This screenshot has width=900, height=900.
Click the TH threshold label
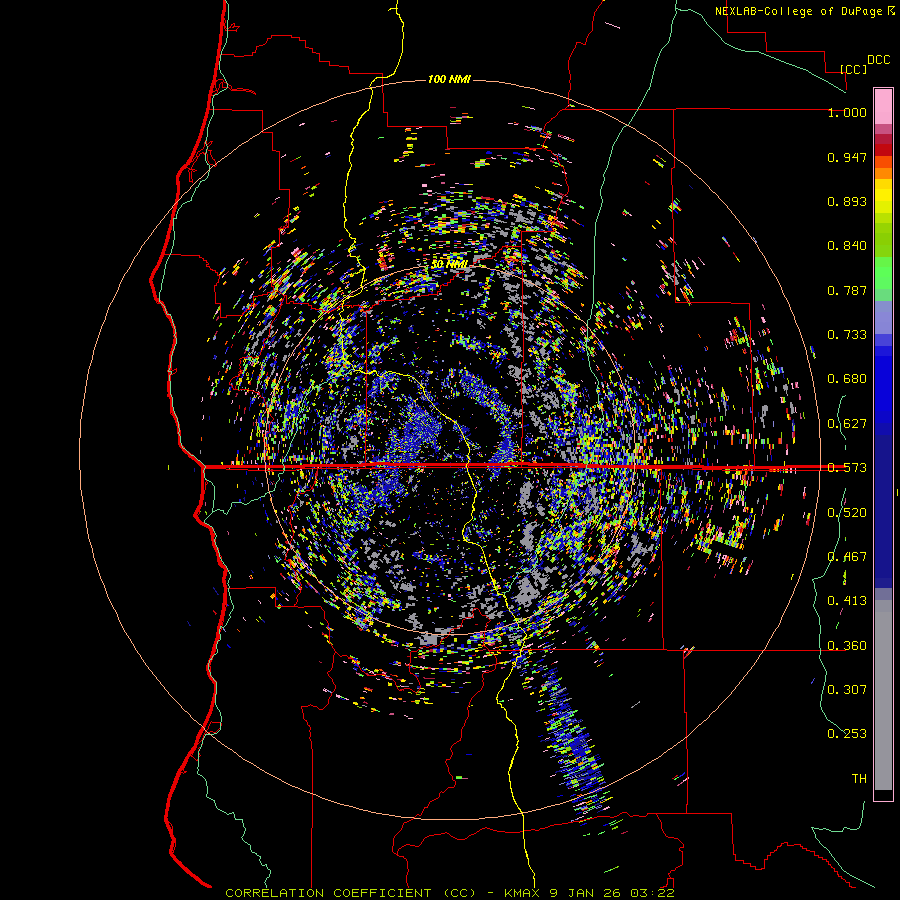[x=859, y=779]
